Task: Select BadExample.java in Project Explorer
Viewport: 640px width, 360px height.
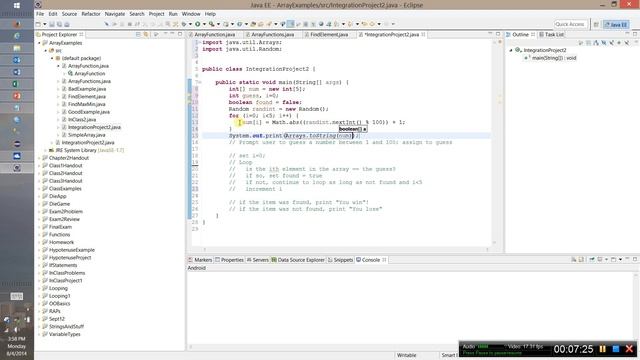Action: (x=87, y=89)
